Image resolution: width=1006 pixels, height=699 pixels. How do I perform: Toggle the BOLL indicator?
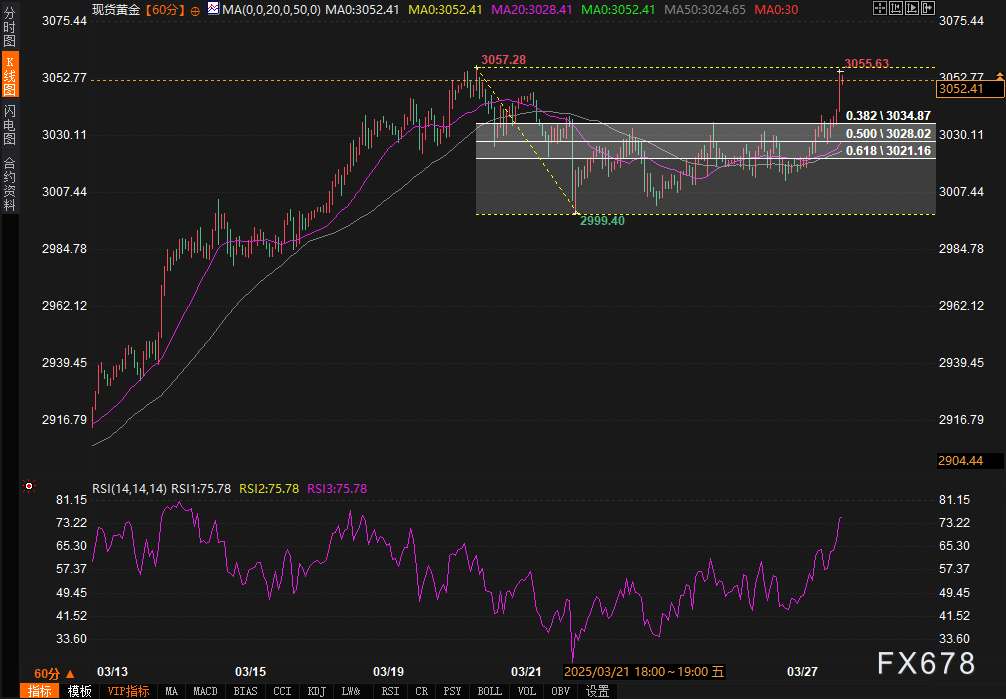pos(489,691)
